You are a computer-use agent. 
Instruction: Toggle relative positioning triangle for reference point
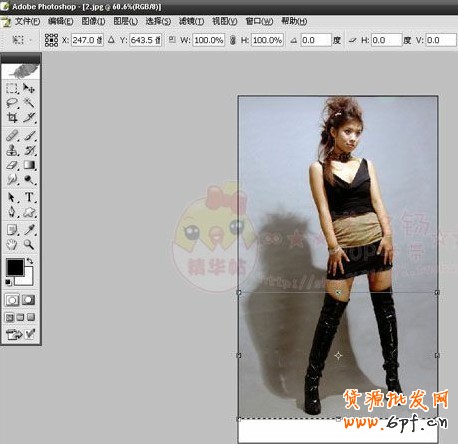pyautogui.click(x=112, y=40)
